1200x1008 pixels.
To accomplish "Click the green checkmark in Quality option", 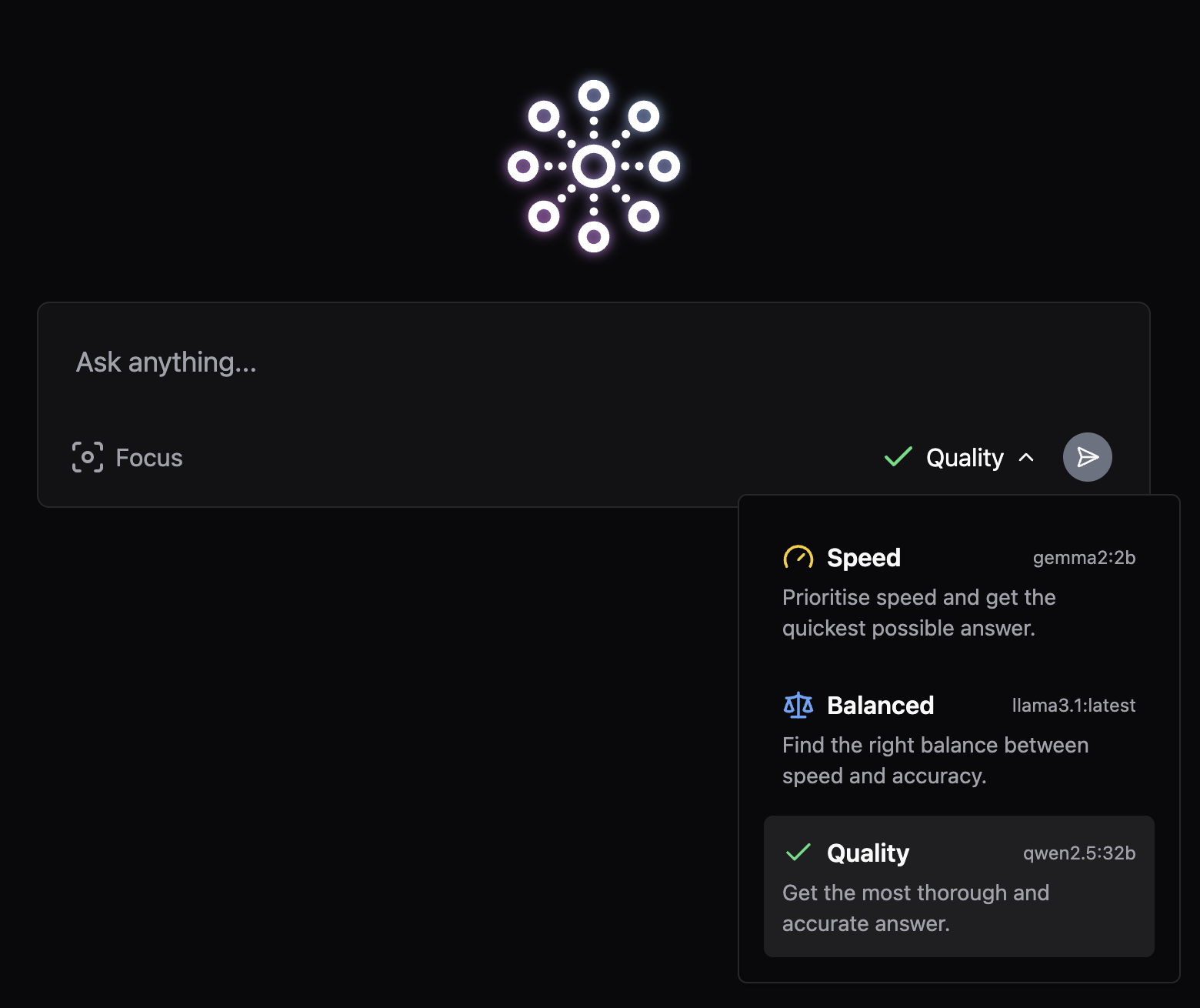I will [798, 853].
